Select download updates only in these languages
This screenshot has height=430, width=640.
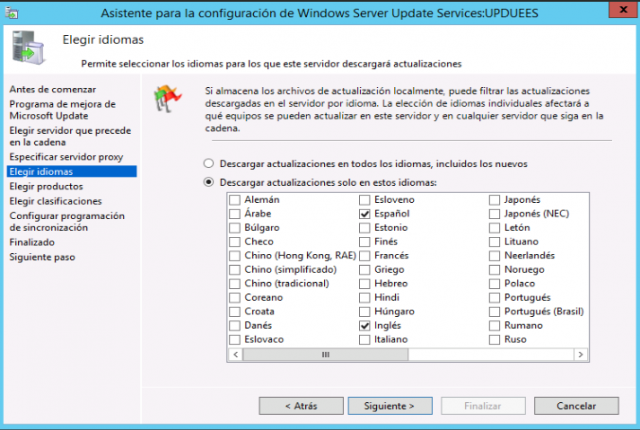(209, 182)
